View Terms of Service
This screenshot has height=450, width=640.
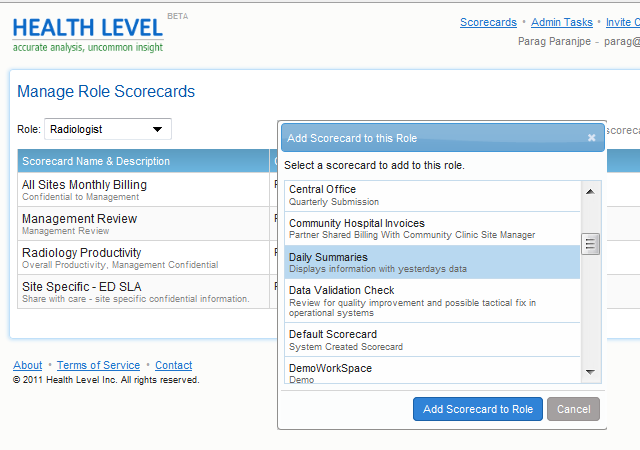click(98, 365)
